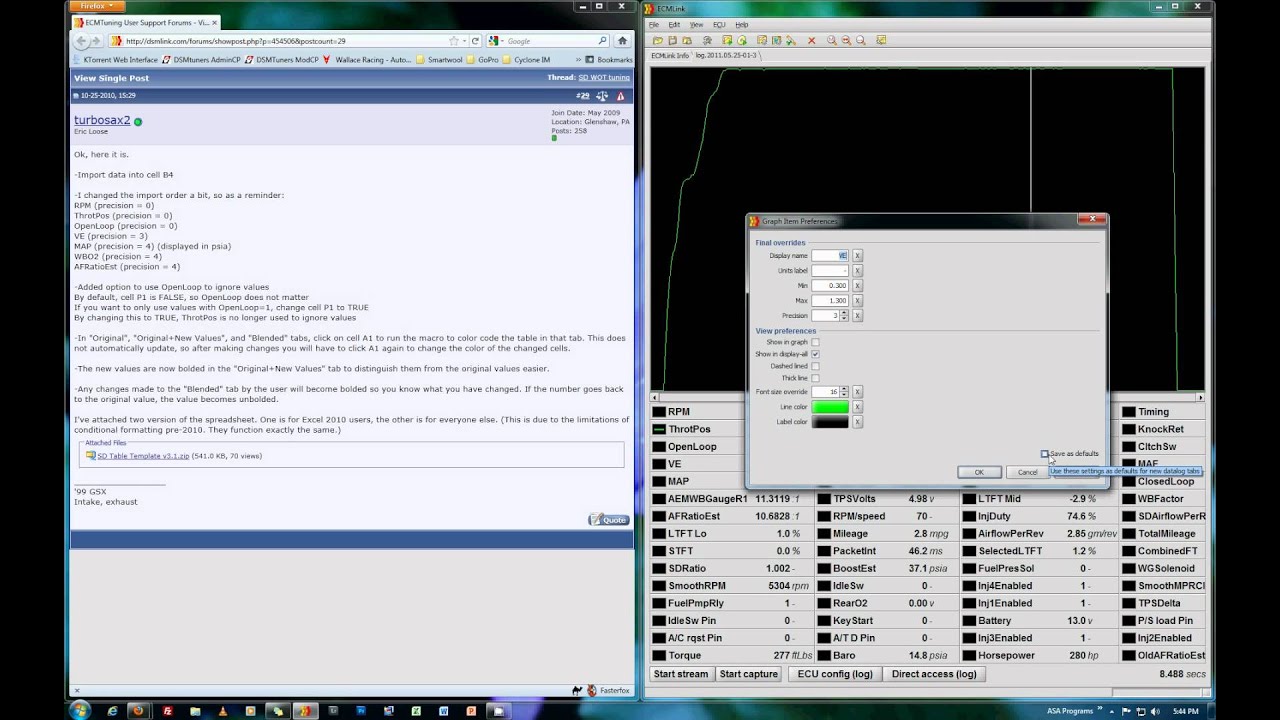Image resolution: width=1280 pixels, height=720 pixels.
Task: Click the binoculars icon in ECMLink toolbar
Action: [707, 40]
